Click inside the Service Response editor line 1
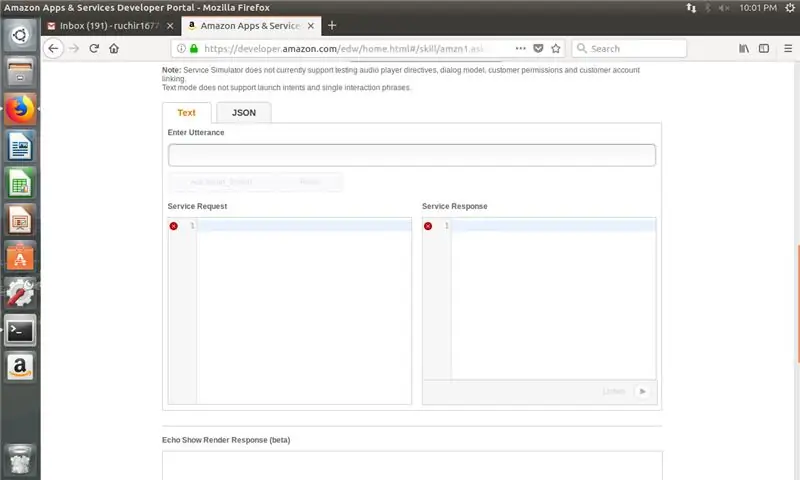Screen dimensions: 800x480 click(x=554, y=225)
